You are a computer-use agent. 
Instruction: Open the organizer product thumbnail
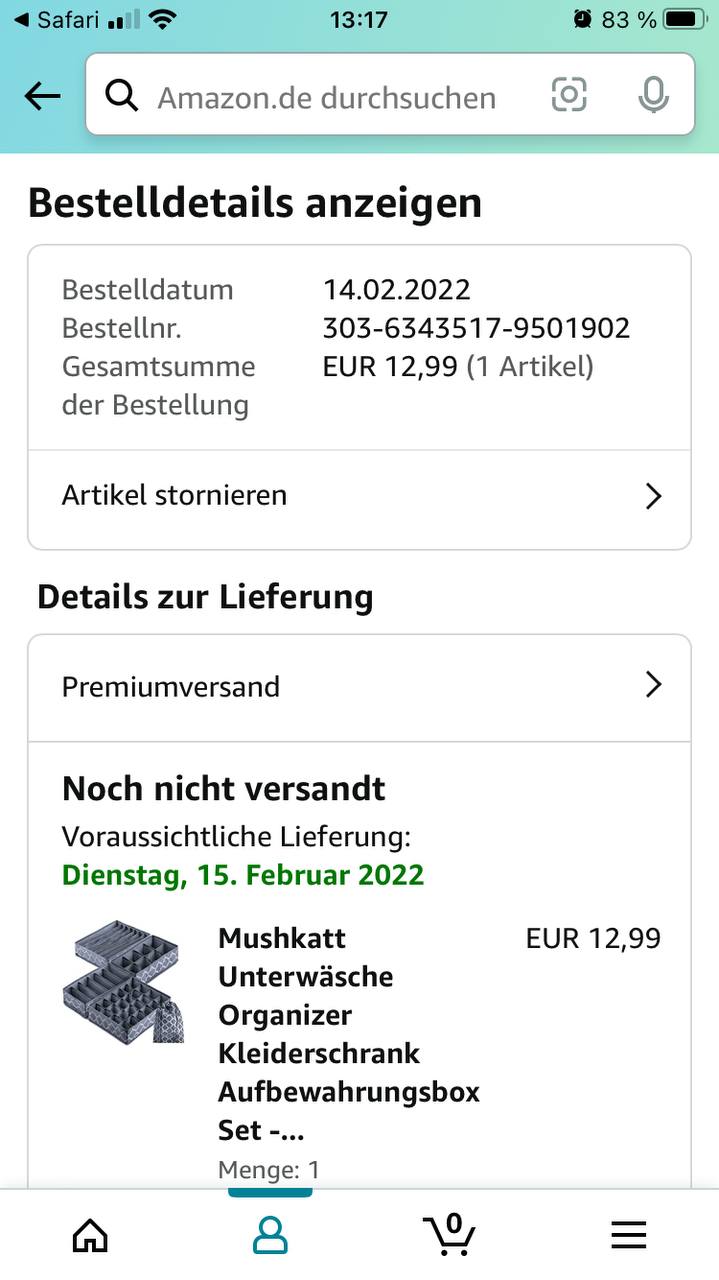[x=122, y=982]
